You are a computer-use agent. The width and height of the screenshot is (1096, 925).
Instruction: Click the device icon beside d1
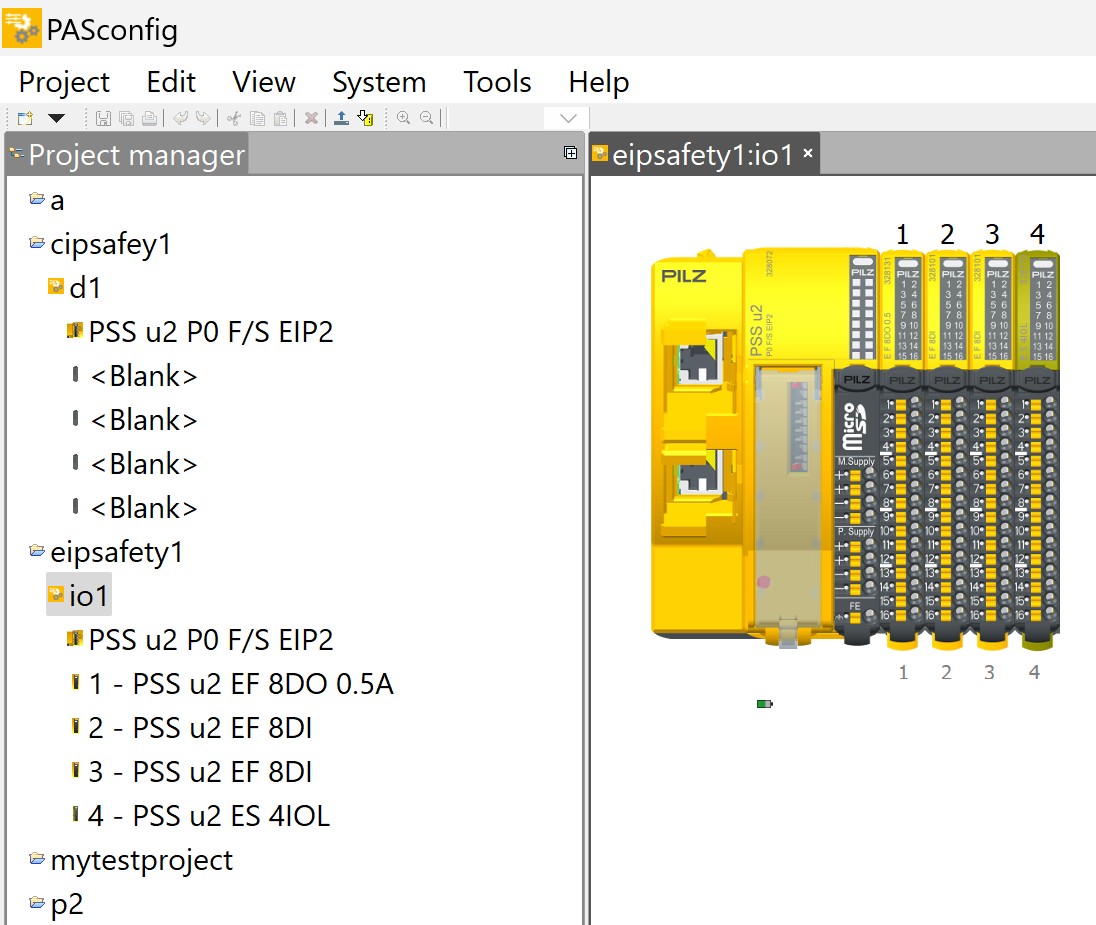(x=56, y=286)
